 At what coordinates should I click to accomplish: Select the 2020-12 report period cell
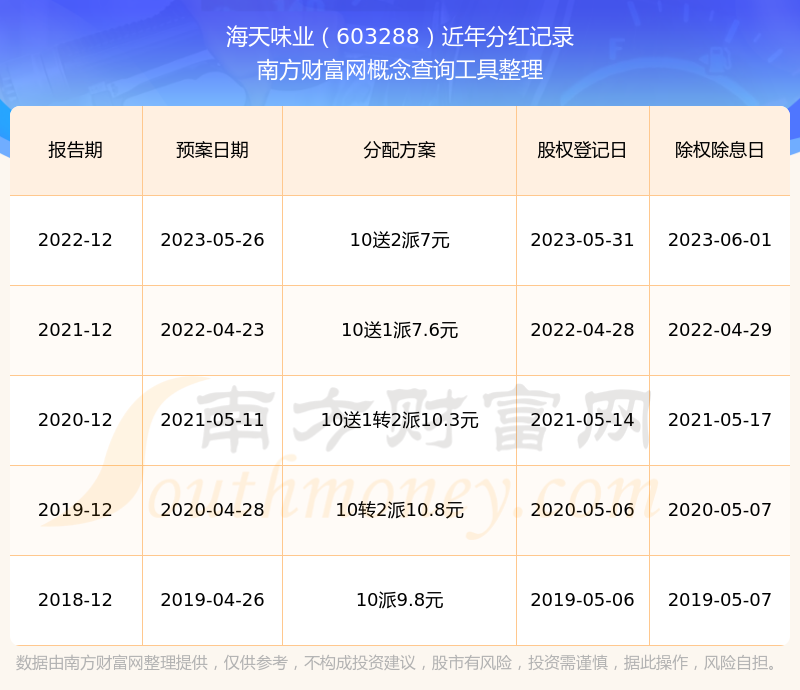tap(76, 420)
